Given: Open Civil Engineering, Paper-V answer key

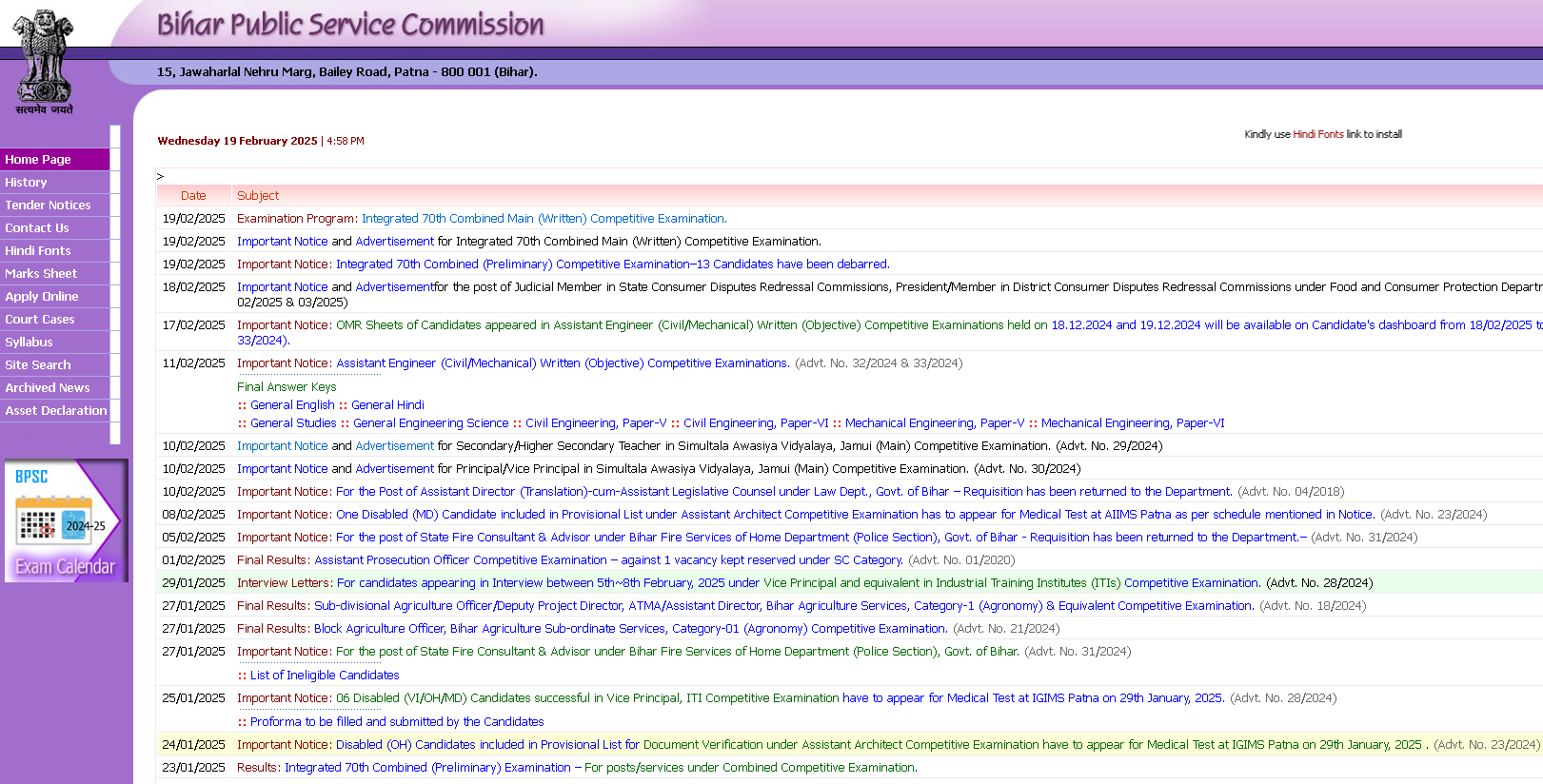Looking at the screenshot, I should pos(596,423).
